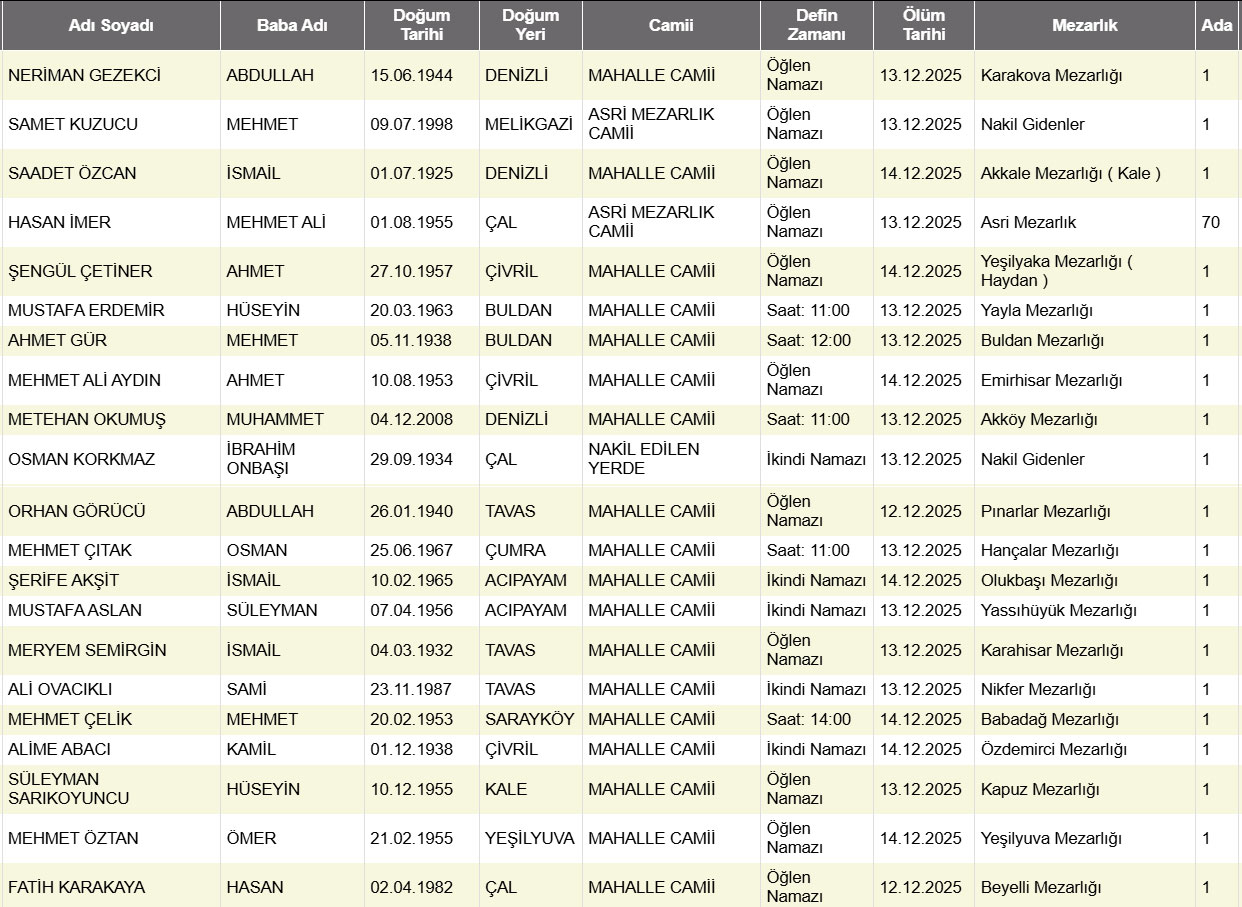
Task: Sort by the Ölüm Tarihi column header
Action: tap(923, 26)
